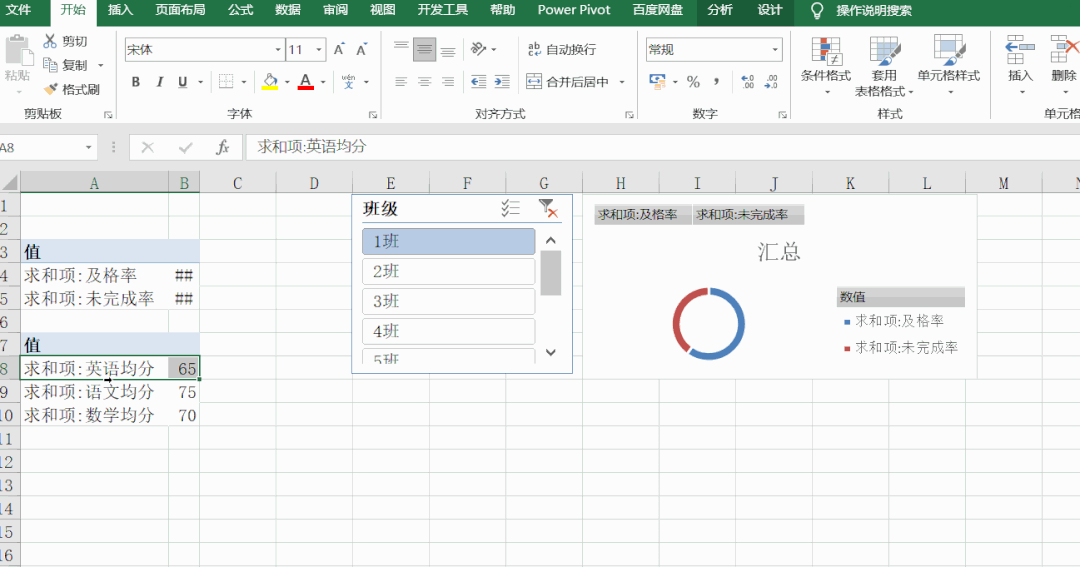The width and height of the screenshot is (1080, 567).
Task: Align text to middle vertically
Action: pyautogui.click(x=424, y=50)
